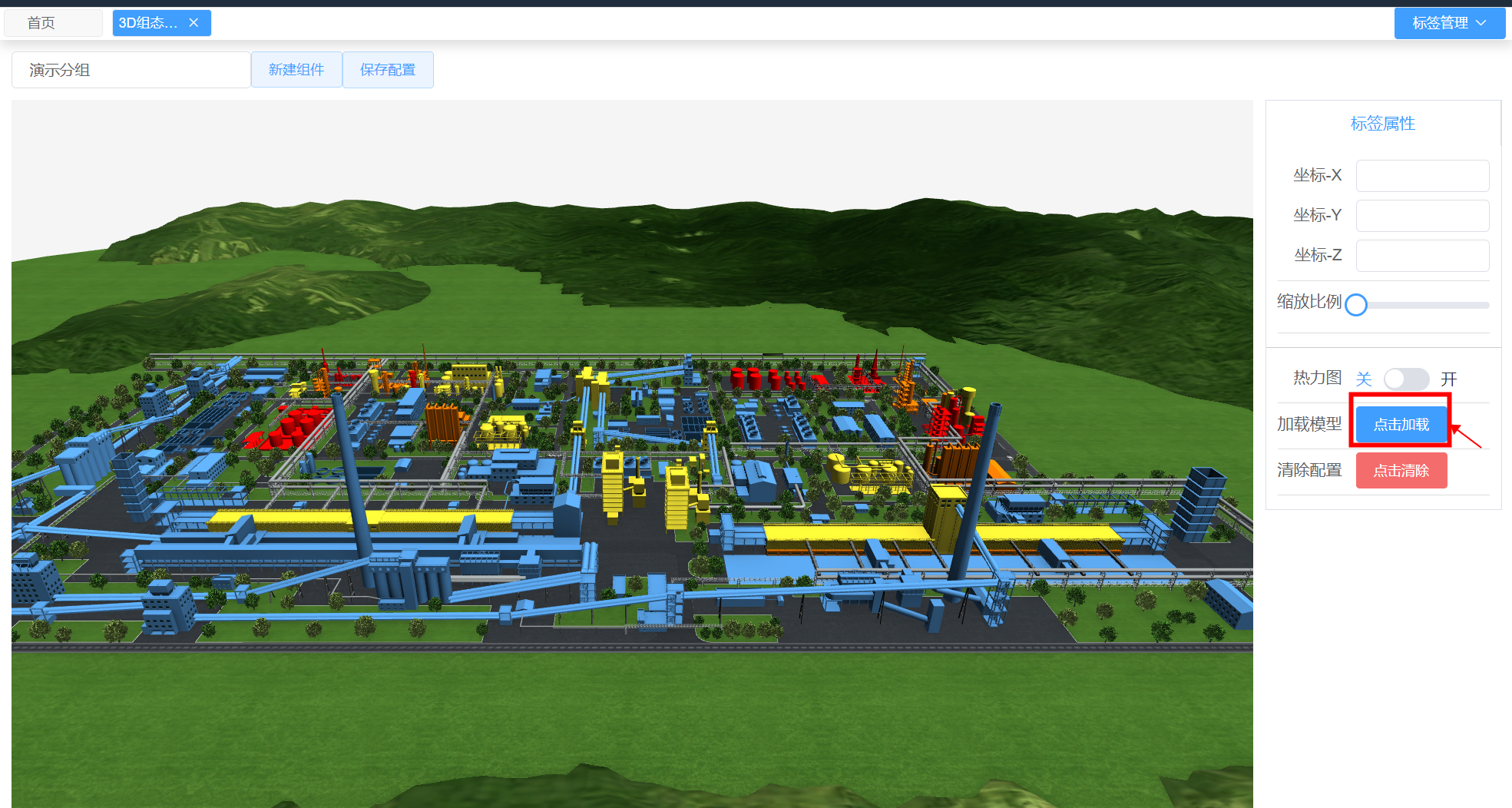Close the 3D组态 tab
The width and height of the screenshot is (1512, 808).
(x=194, y=23)
